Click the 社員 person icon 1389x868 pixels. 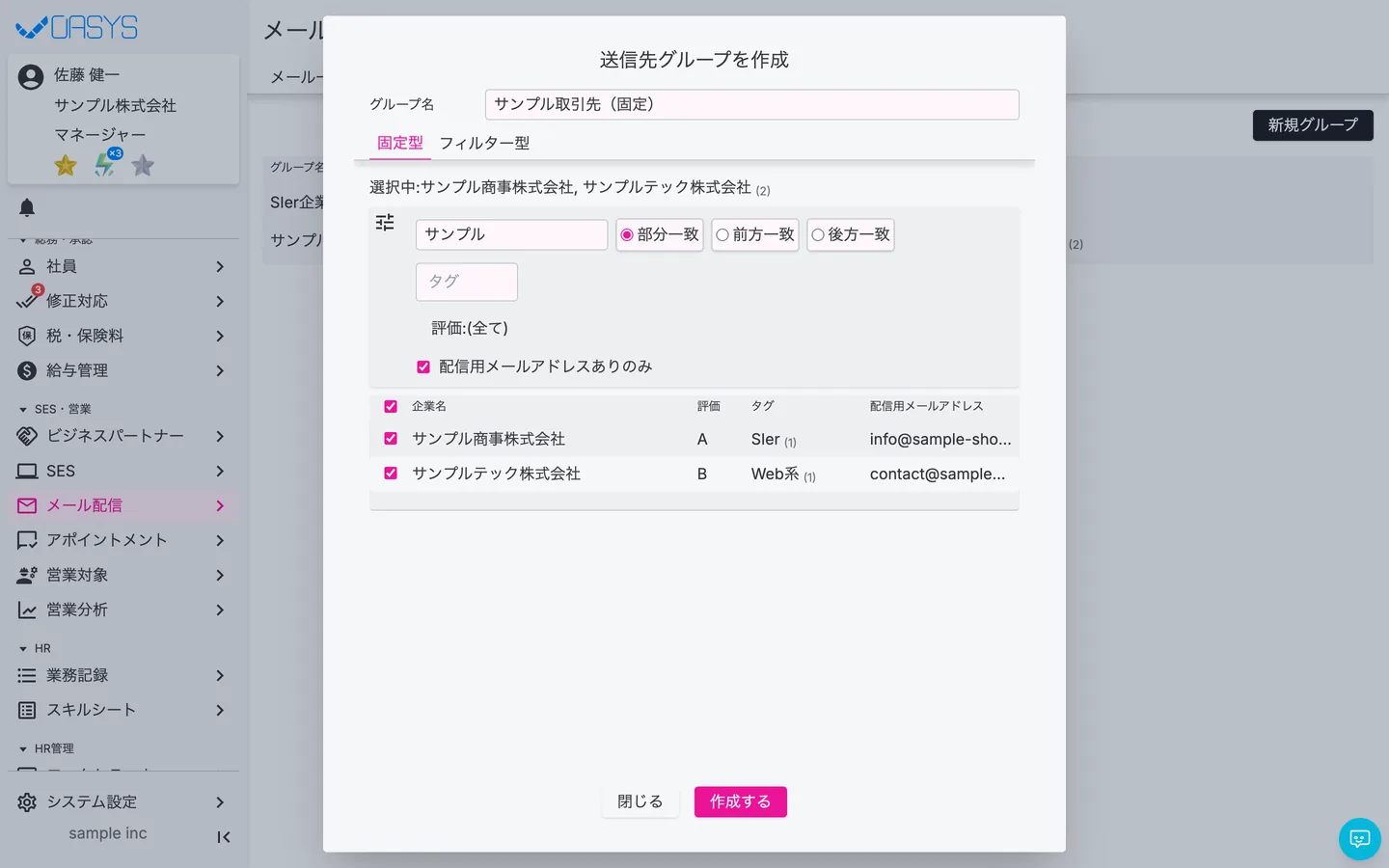(x=27, y=266)
